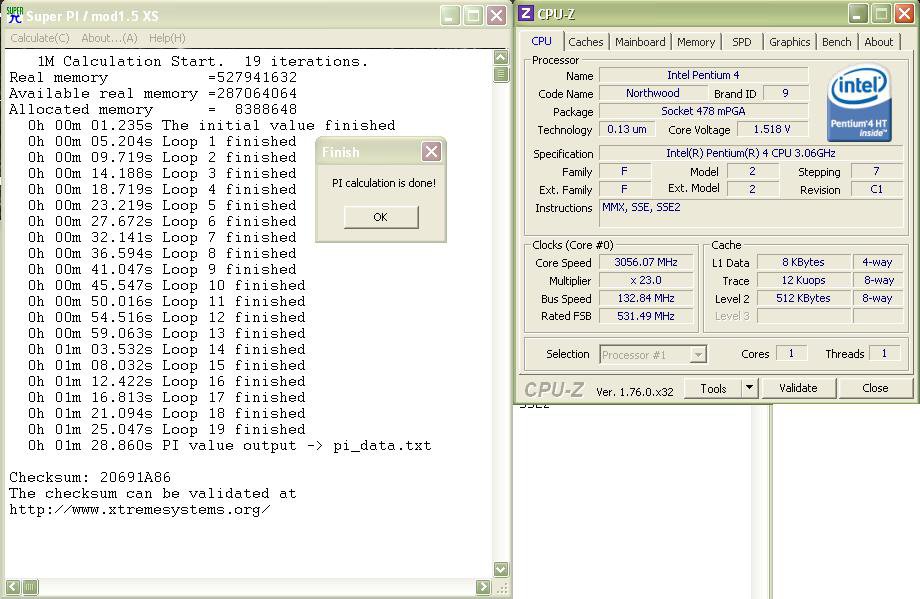Minimize the Super PI window
920x599 pixels.
pos(449,15)
